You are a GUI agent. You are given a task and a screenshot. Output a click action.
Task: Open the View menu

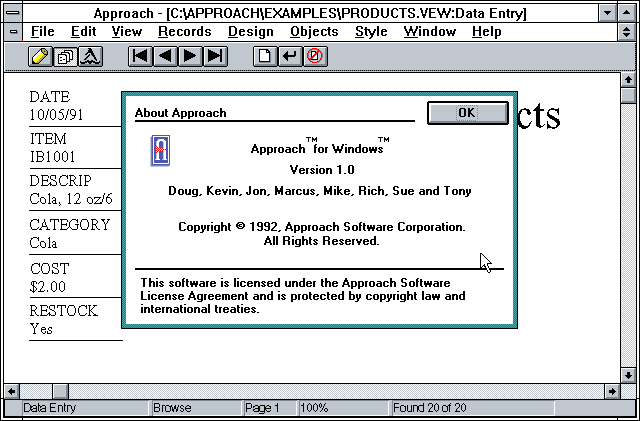[127, 32]
